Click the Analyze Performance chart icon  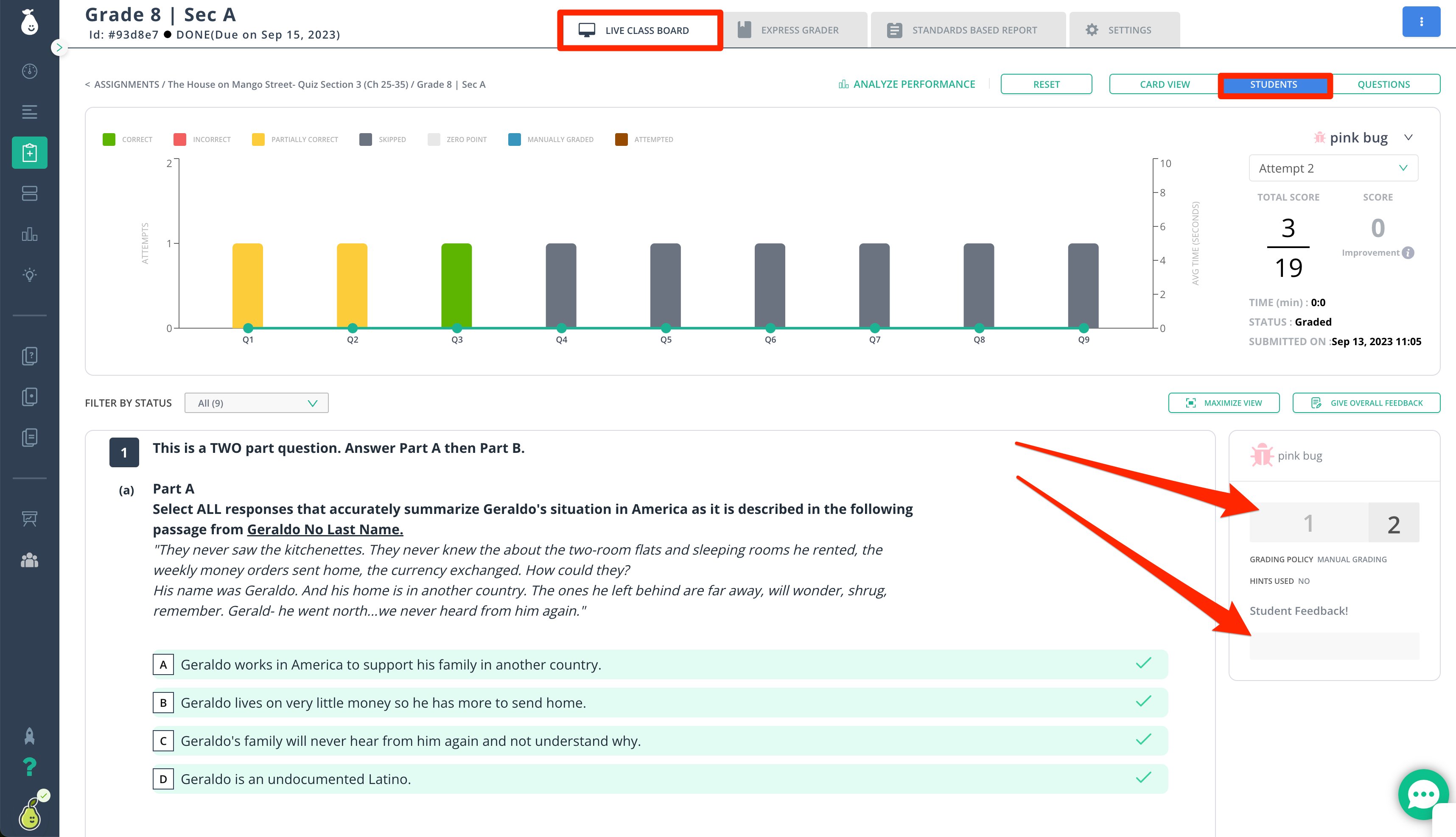(x=843, y=84)
